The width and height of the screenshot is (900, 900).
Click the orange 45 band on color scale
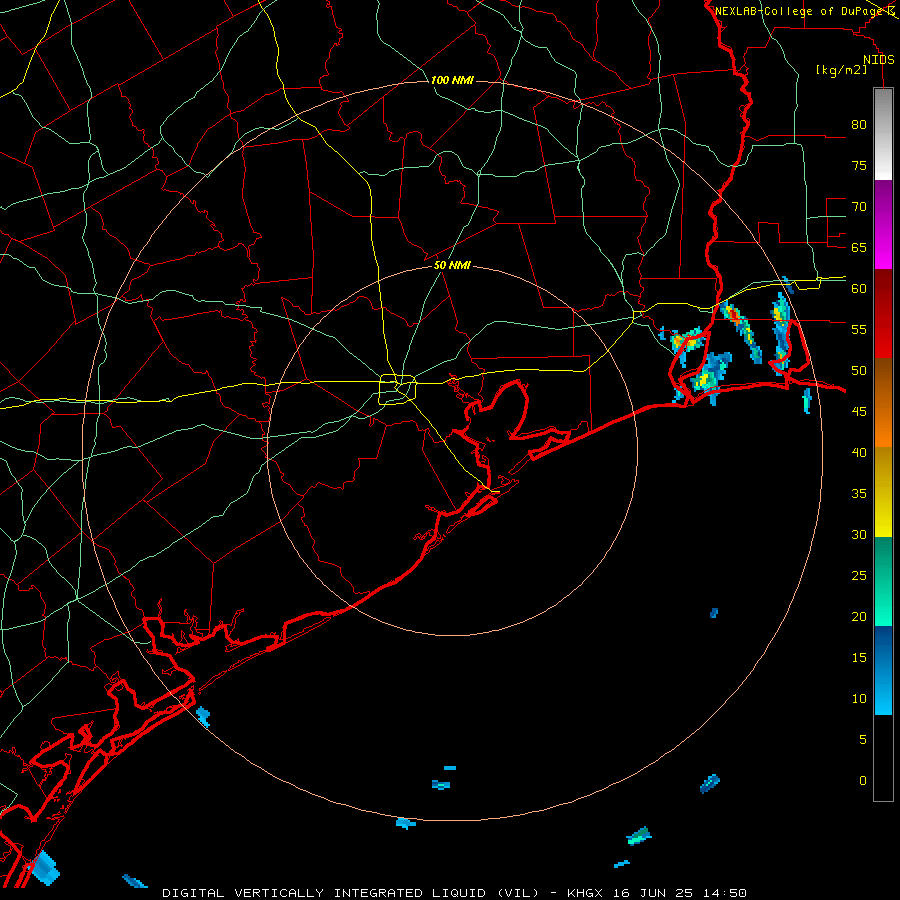pos(883,425)
